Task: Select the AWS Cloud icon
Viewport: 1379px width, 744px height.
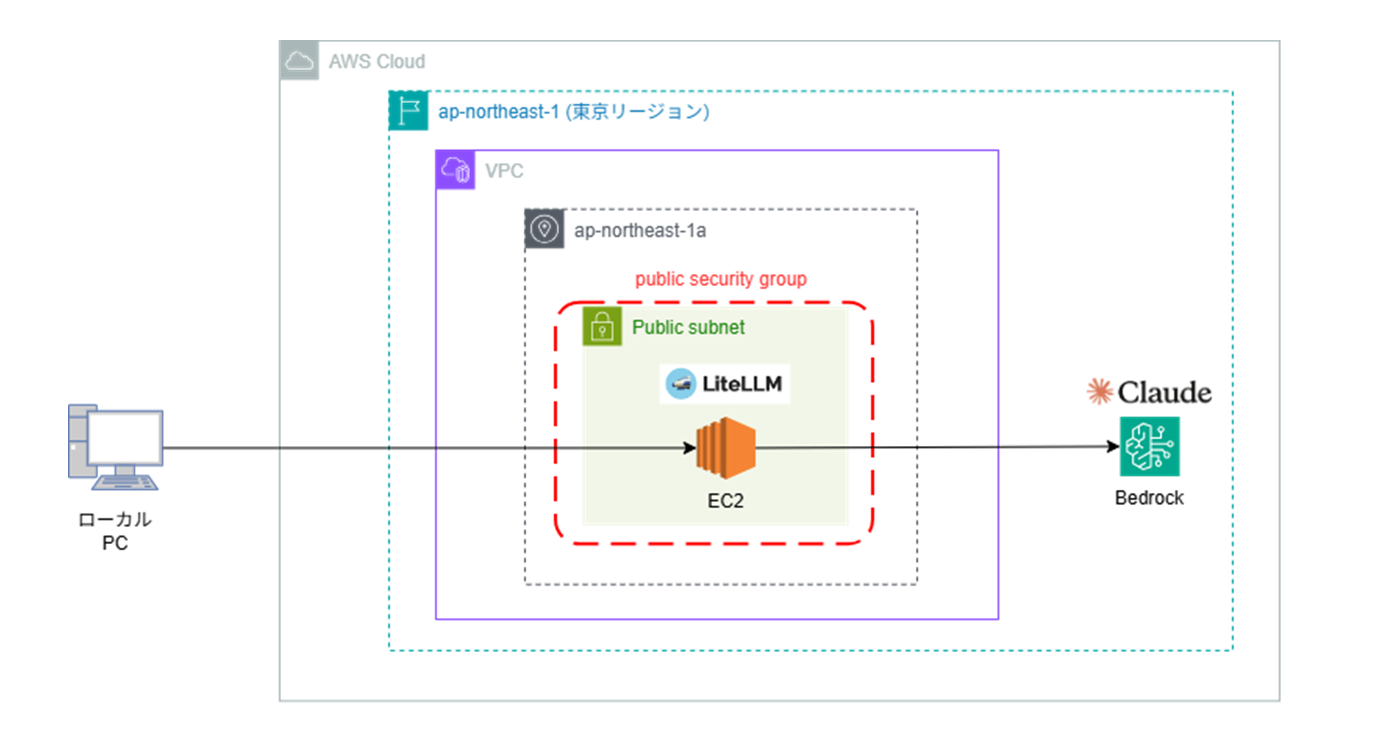Action: pyautogui.click(x=298, y=60)
